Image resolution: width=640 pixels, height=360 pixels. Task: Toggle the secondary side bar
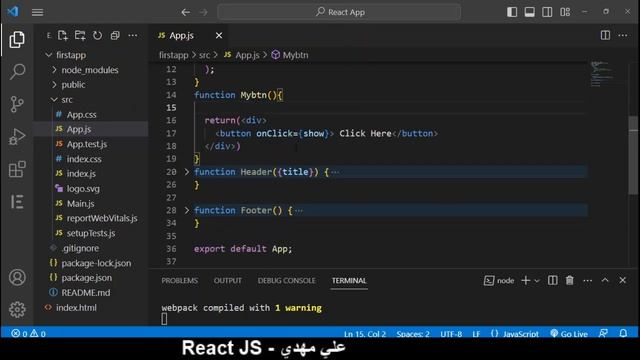pyautogui.click(x=547, y=12)
